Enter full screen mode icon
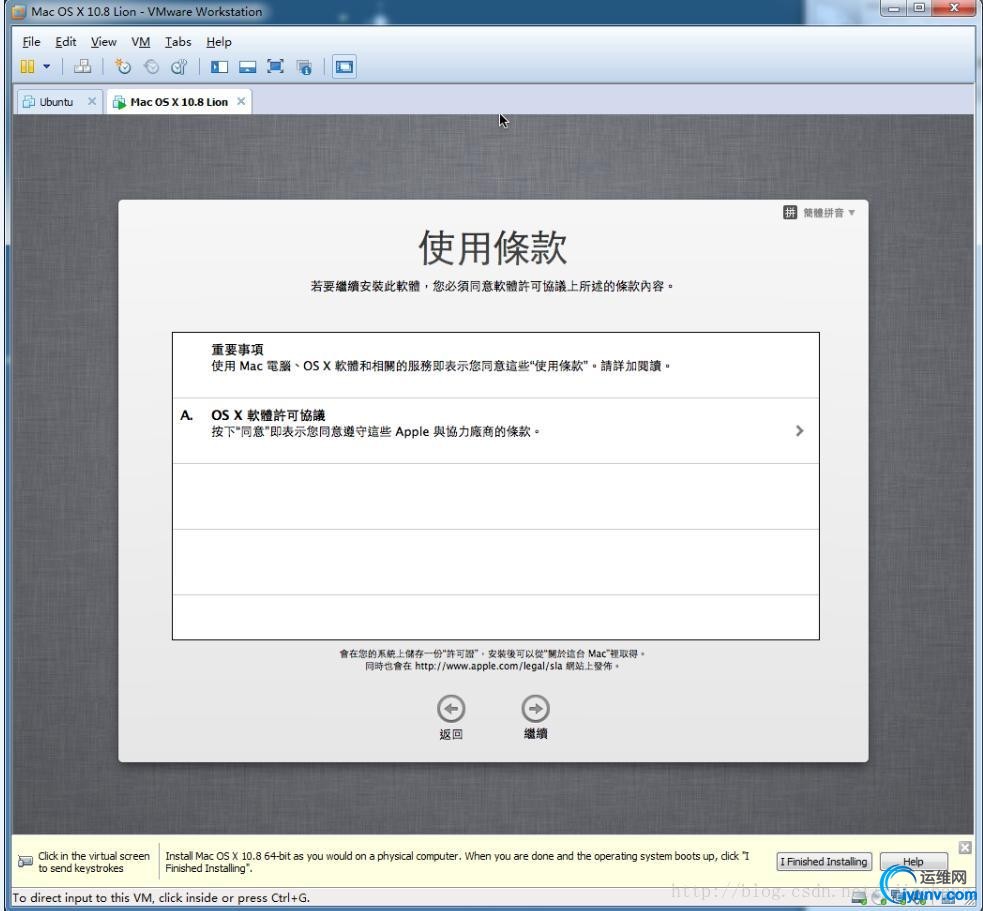The image size is (983, 911). [275, 66]
